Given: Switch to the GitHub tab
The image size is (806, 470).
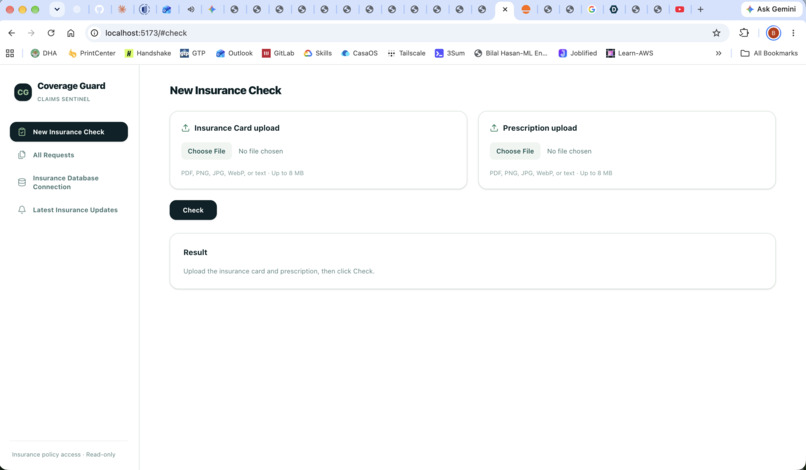Looking at the screenshot, I should (99, 9).
